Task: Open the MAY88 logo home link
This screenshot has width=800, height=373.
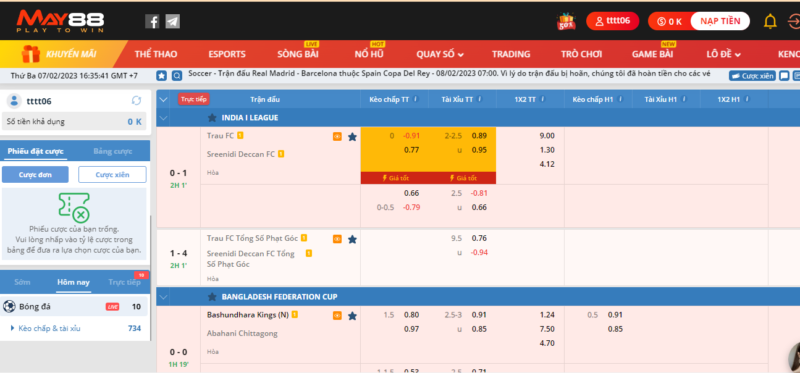Action: coord(60,22)
